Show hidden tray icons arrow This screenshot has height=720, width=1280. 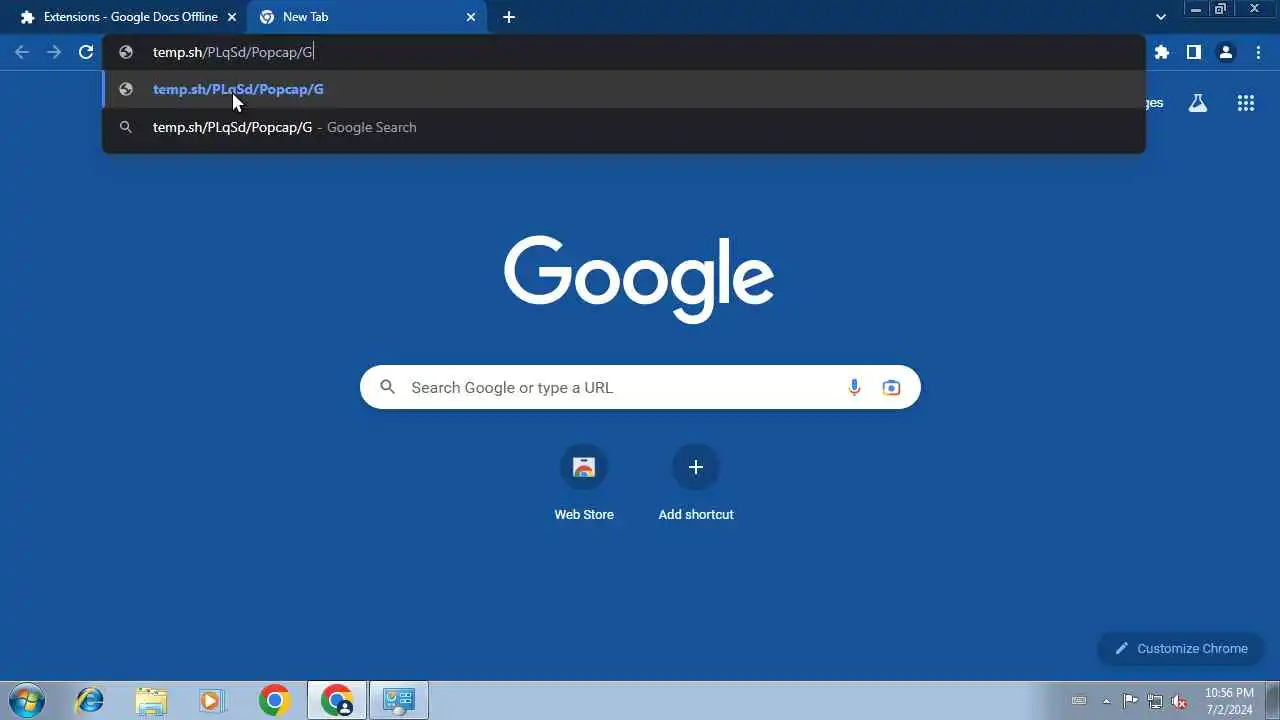coord(1106,701)
